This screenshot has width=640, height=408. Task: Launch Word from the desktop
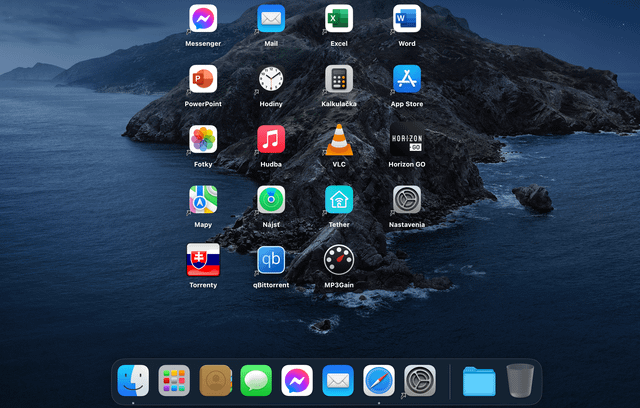click(x=407, y=18)
